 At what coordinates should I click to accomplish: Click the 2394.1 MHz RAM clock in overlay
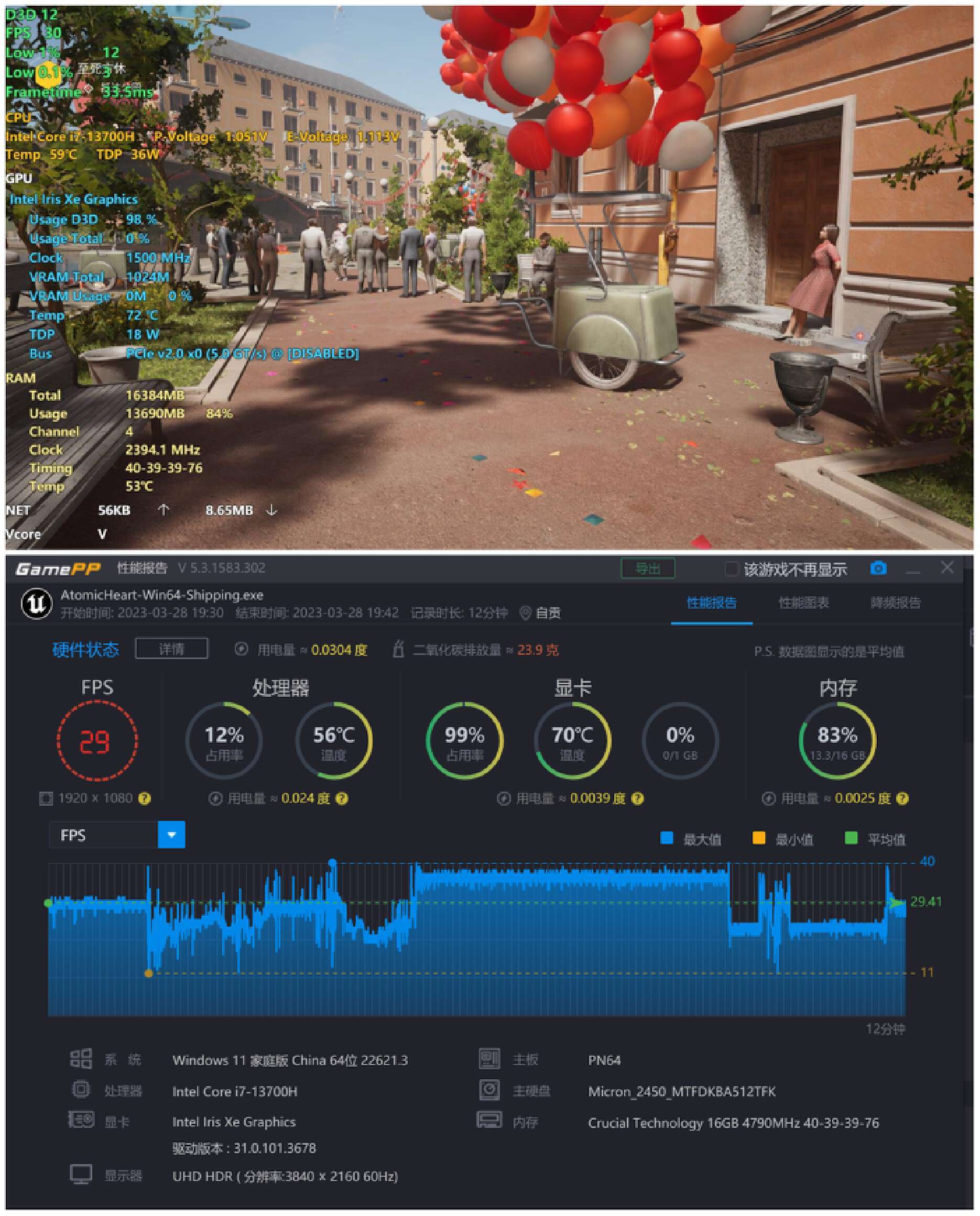coord(162,450)
